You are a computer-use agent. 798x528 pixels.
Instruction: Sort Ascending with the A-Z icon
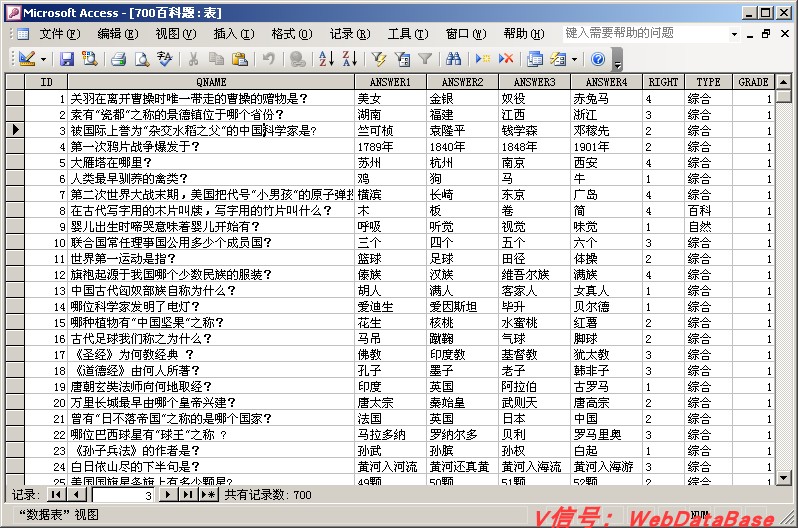coord(326,59)
